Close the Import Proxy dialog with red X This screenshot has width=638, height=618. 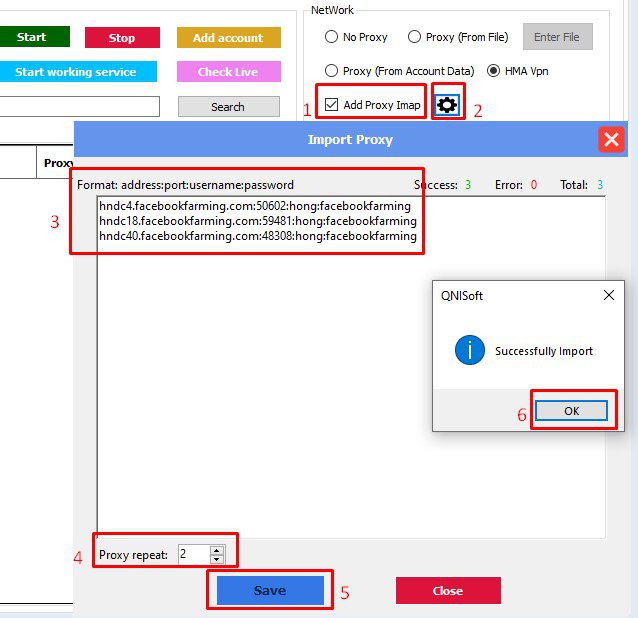(611, 140)
